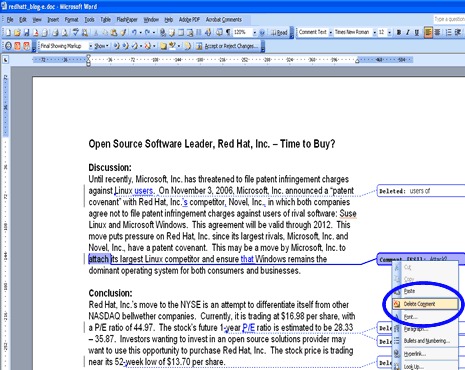Toggle Align Left paragraph button
Screen dimensions: 465x370
tap(429, 32)
